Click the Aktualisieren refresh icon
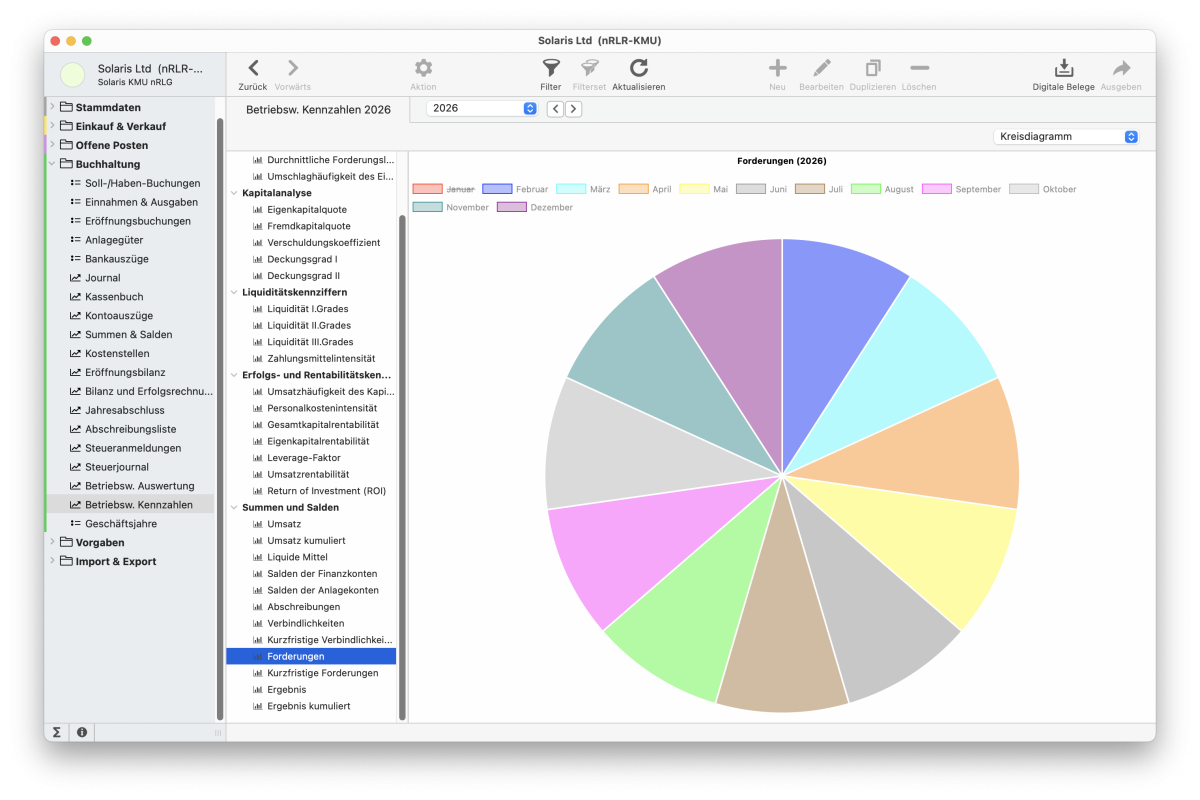The image size is (1200, 800). 638,68
